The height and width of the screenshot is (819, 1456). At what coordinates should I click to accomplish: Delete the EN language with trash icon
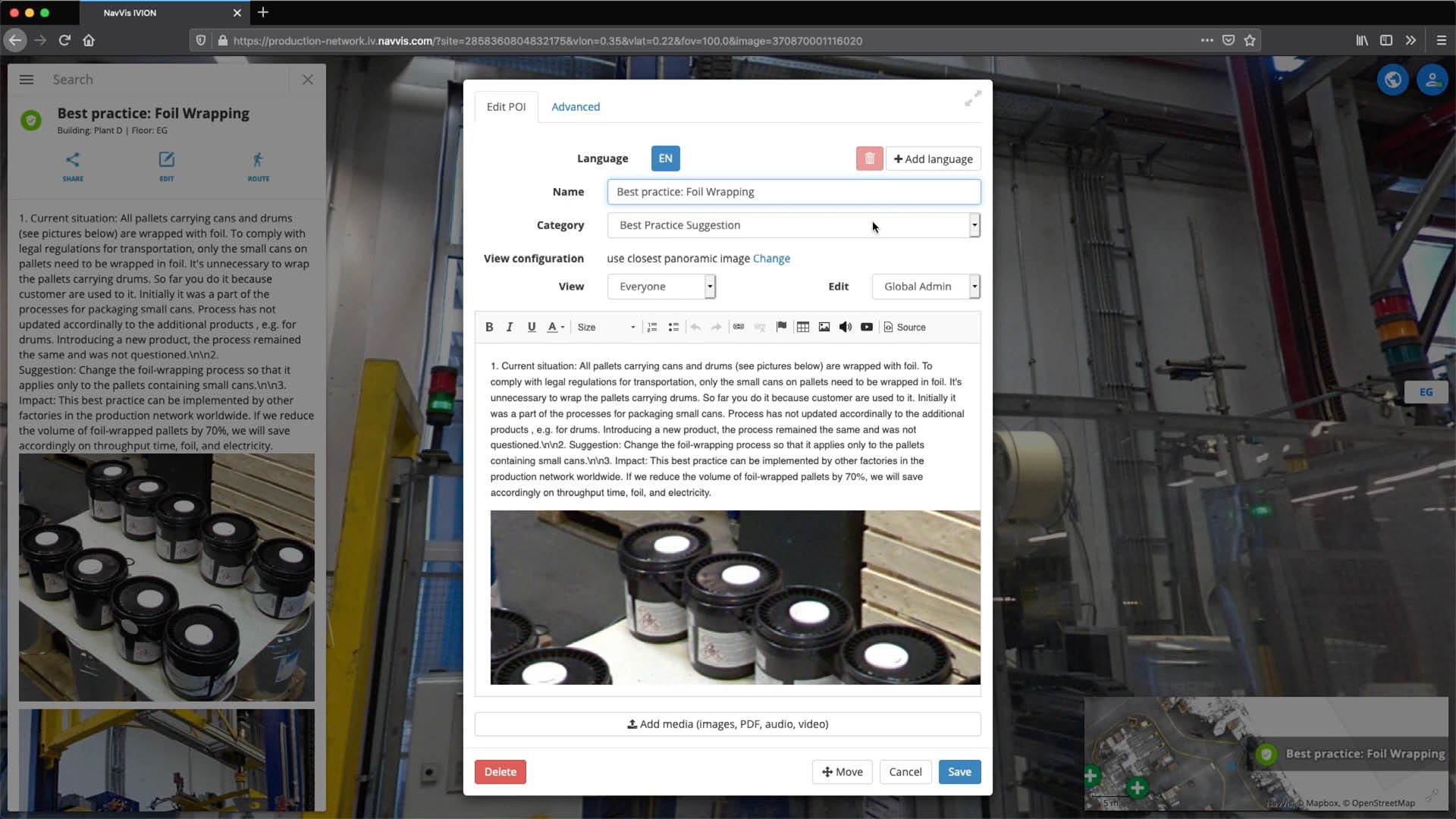(869, 158)
